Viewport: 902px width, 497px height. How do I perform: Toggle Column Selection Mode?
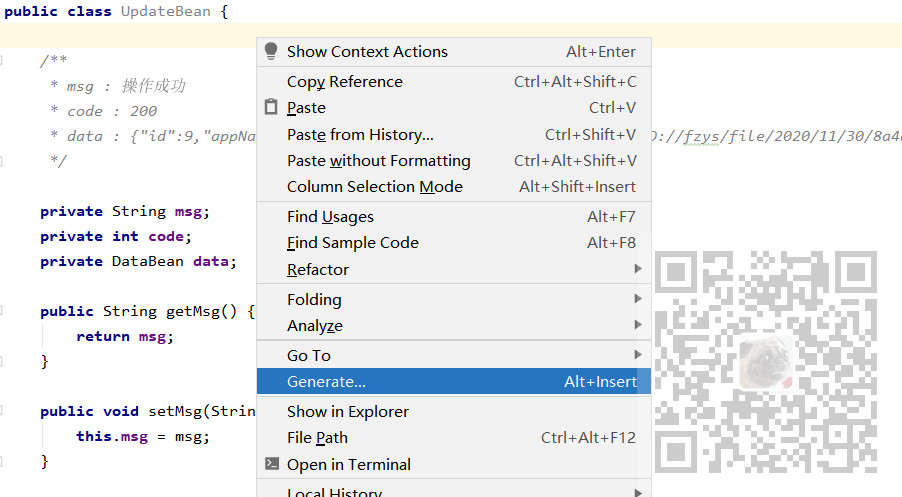point(374,187)
